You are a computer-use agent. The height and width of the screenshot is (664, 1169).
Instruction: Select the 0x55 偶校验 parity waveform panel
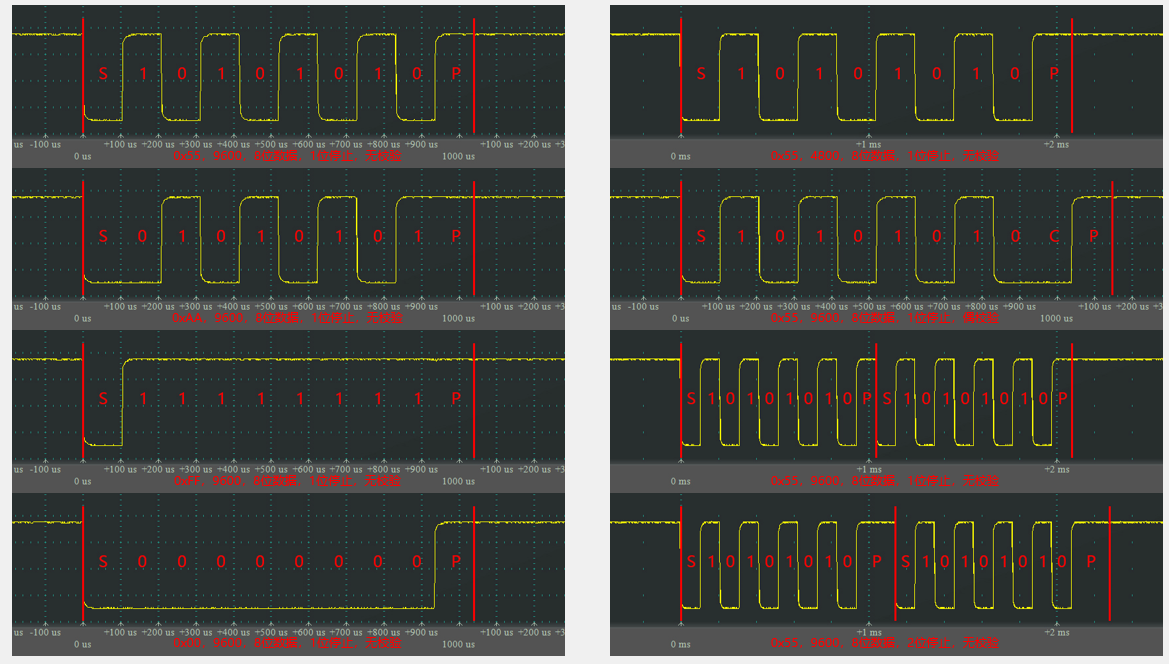coord(886,249)
